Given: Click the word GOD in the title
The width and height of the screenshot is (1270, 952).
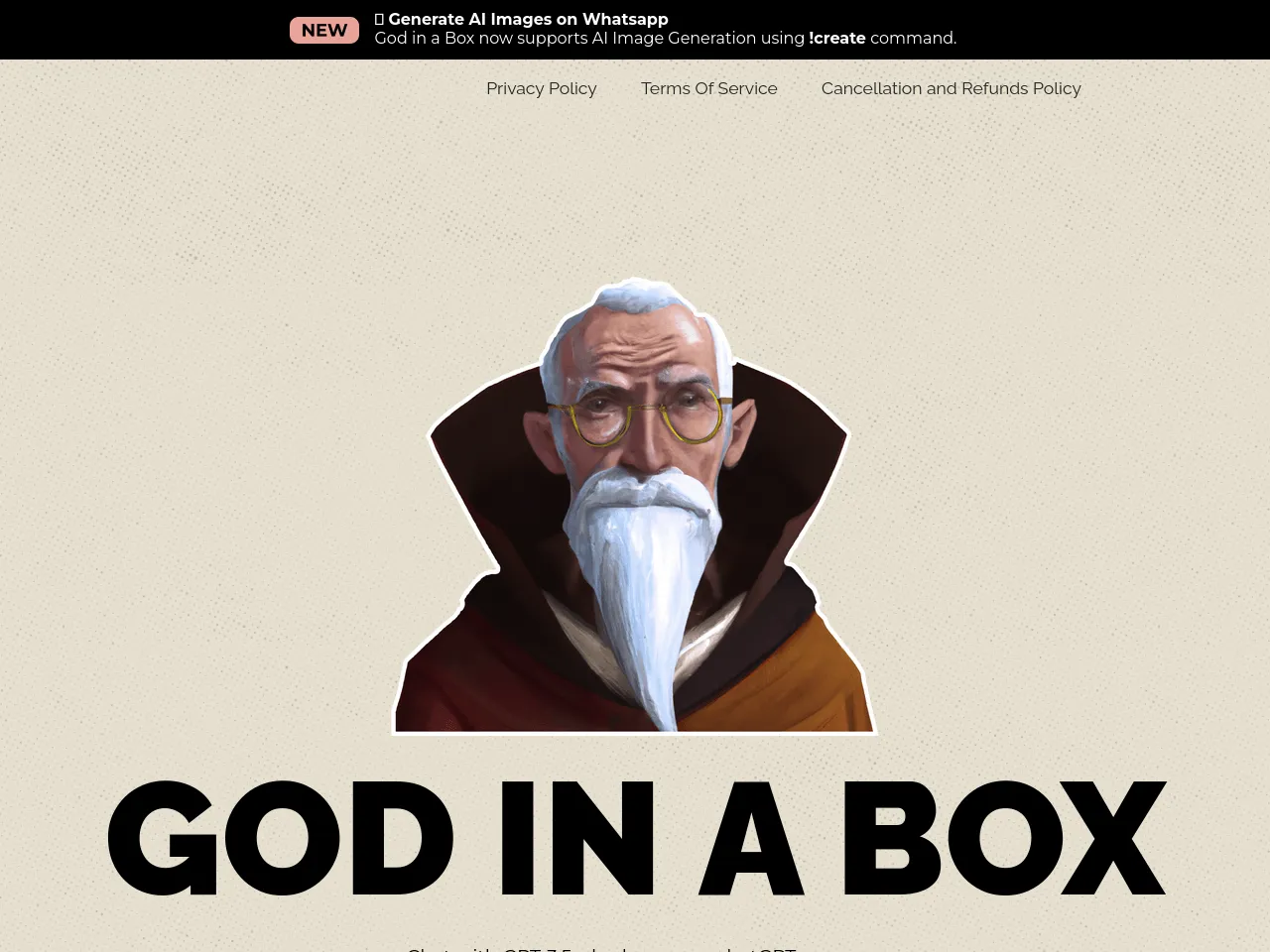Looking at the screenshot, I should [280, 838].
